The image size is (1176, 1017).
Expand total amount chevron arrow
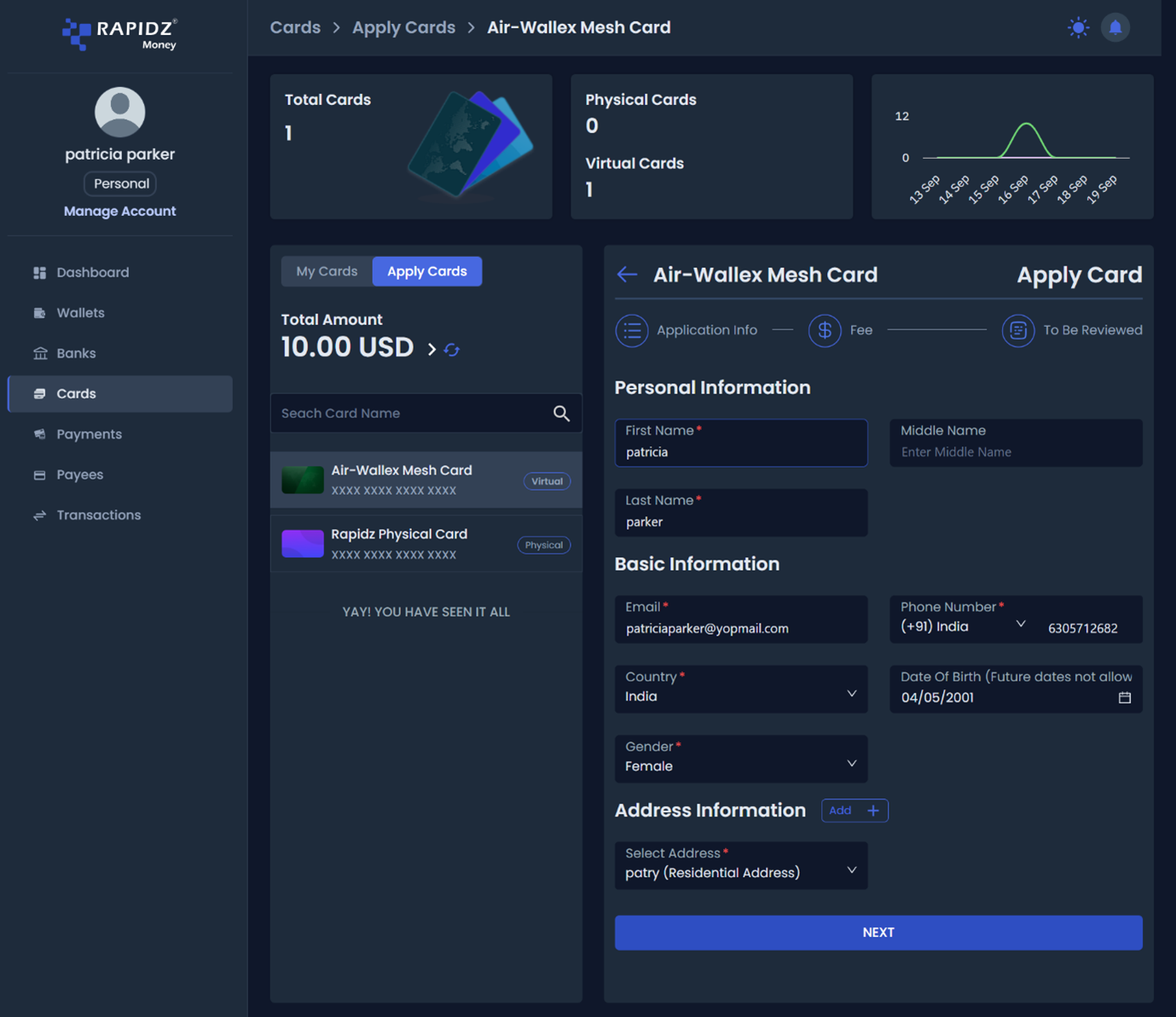coord(432,349)
